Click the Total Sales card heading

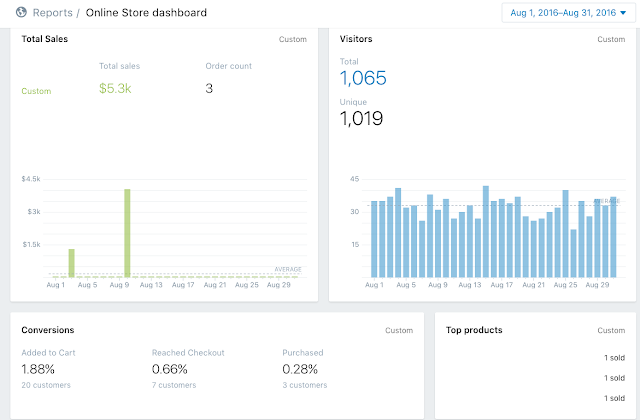pyautogui.click(x=44, y=39)
